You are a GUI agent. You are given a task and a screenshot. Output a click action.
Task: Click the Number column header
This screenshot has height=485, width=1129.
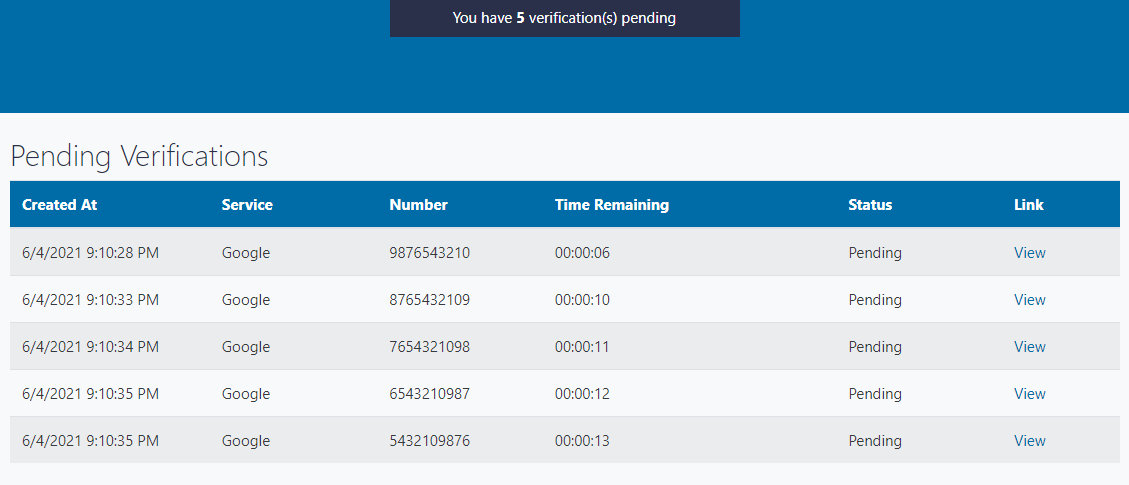point(418,205)
